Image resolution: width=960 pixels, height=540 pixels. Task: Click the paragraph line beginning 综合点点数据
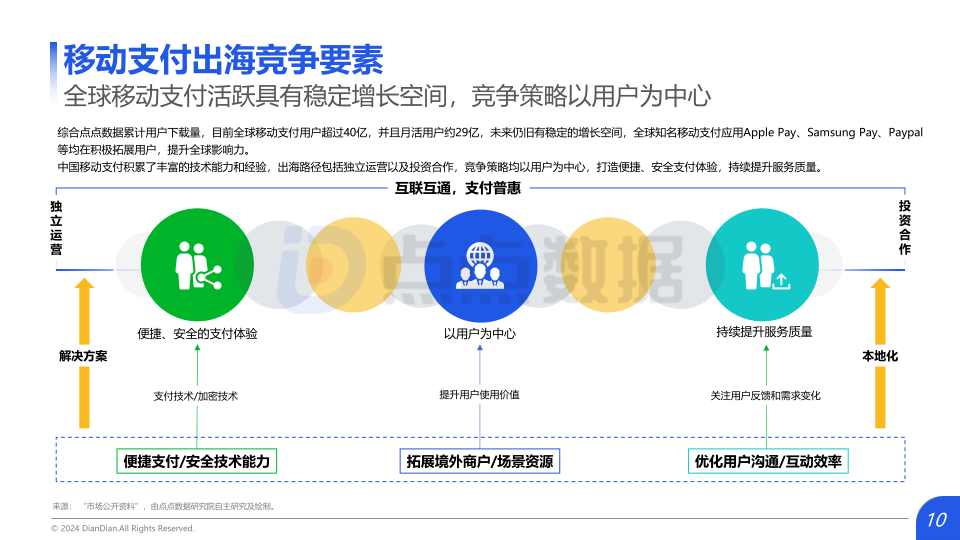[x=490, y=132]
